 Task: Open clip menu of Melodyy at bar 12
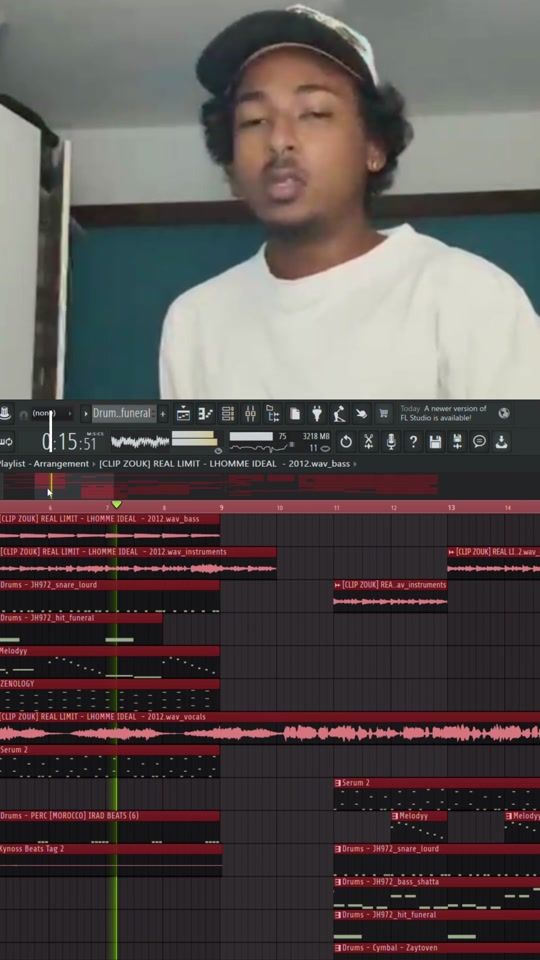(x=395, y=816)
